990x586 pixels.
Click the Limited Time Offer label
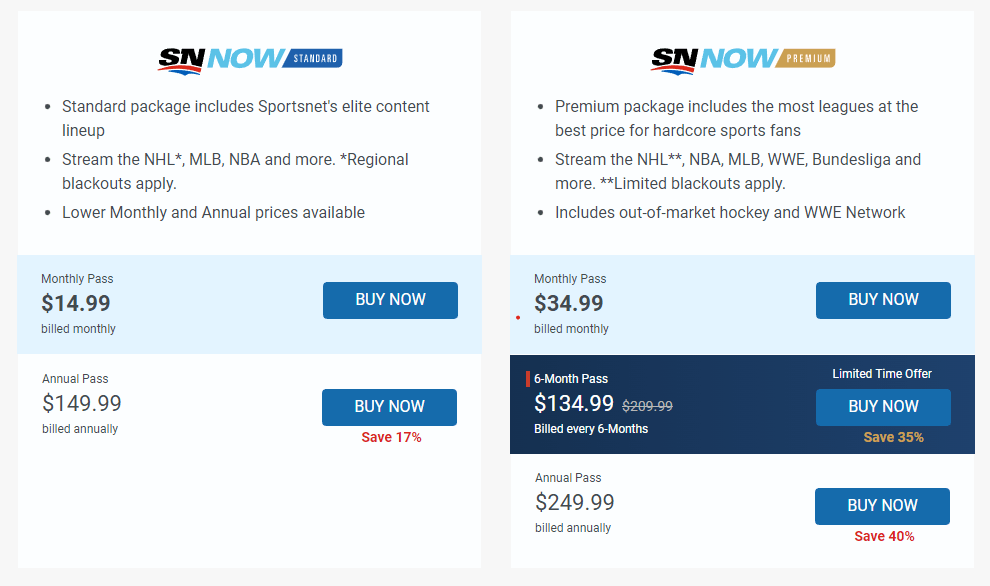click(884, 373)
